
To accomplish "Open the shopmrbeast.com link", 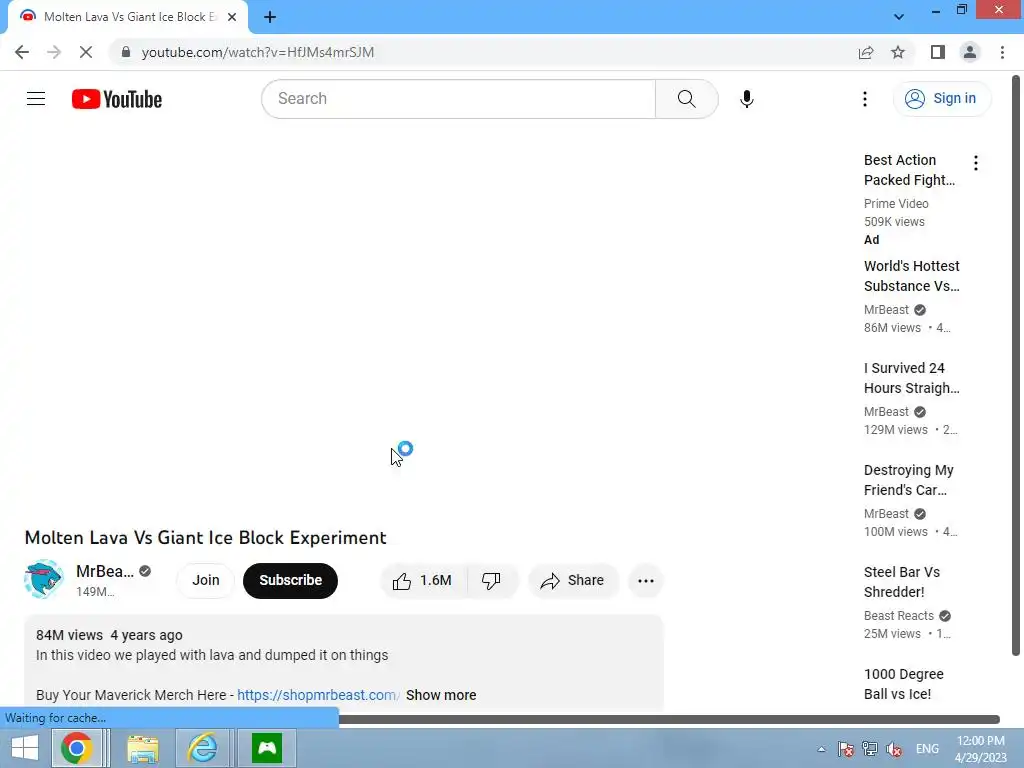I will [317, 695].
